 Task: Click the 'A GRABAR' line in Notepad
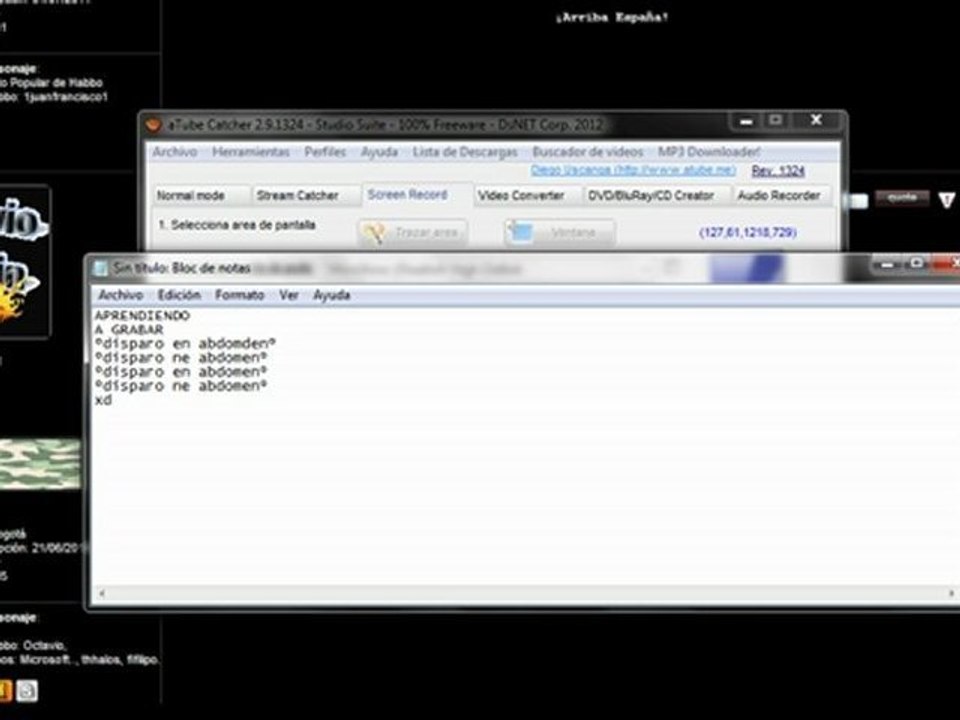pos(129,330)
